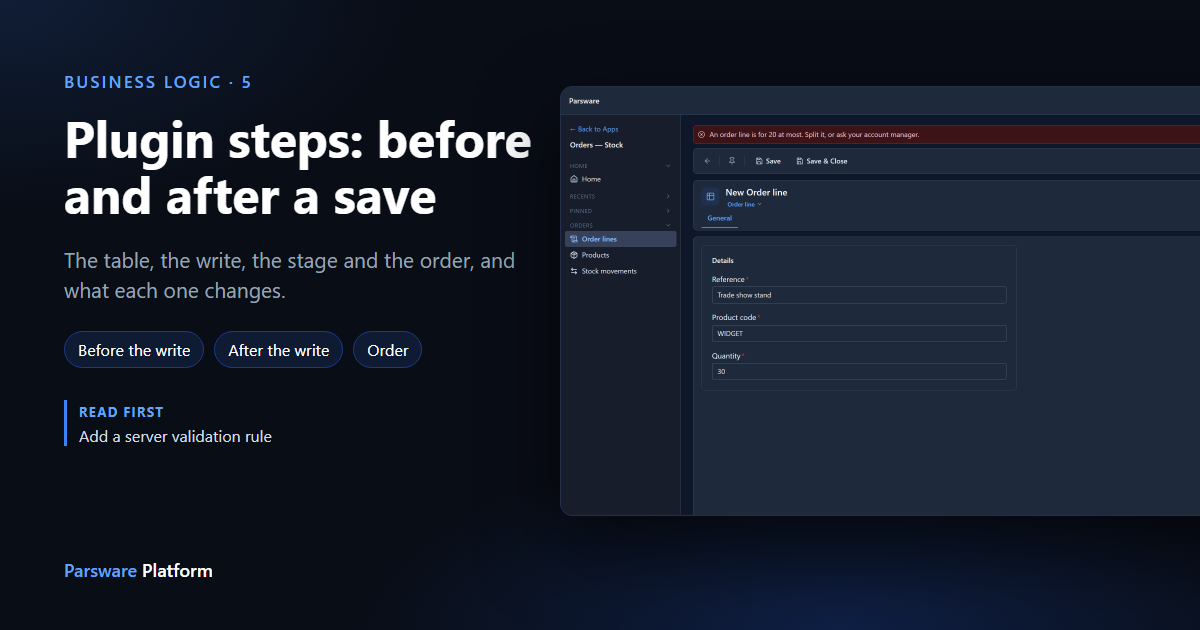The image size is (1200, 630).
Task: Click the Save button
Action: [768, 161]
